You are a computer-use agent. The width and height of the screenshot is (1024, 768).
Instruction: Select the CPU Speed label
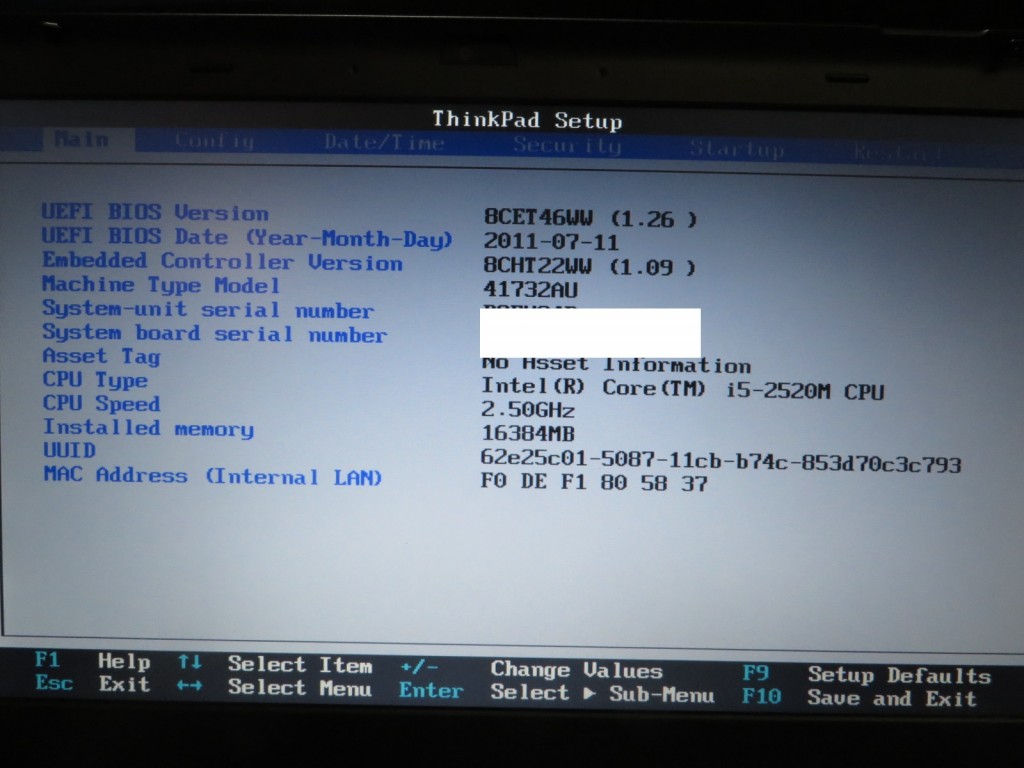[101, 403]
